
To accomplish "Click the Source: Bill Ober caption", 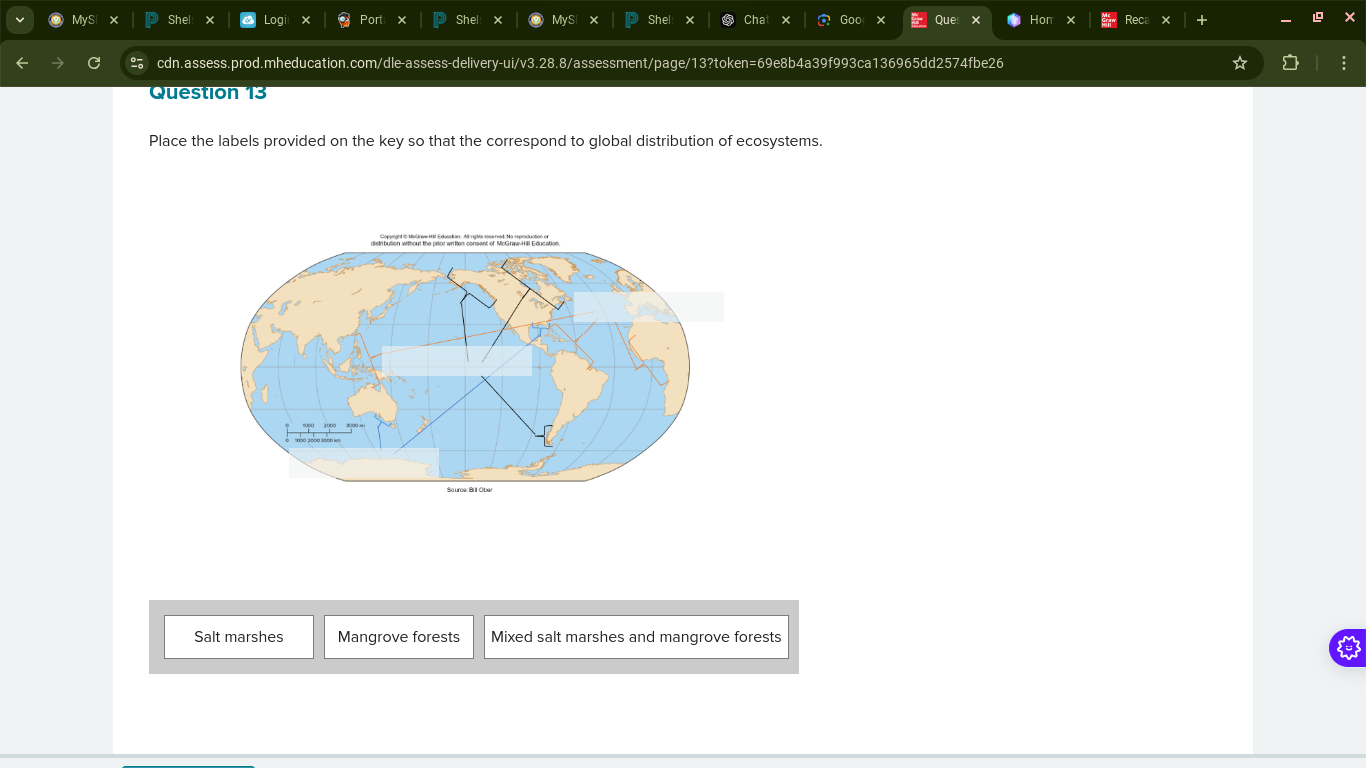I will click(x=470, y=490).
